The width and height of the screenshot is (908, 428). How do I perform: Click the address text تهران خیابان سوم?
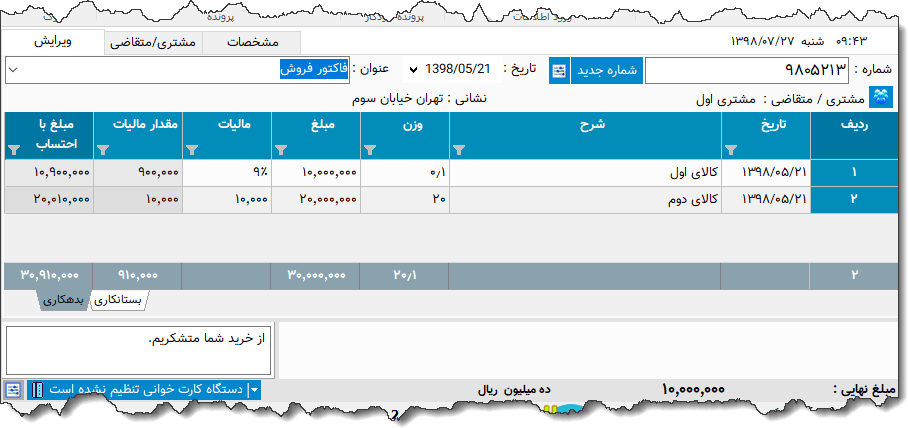[397, 98]
